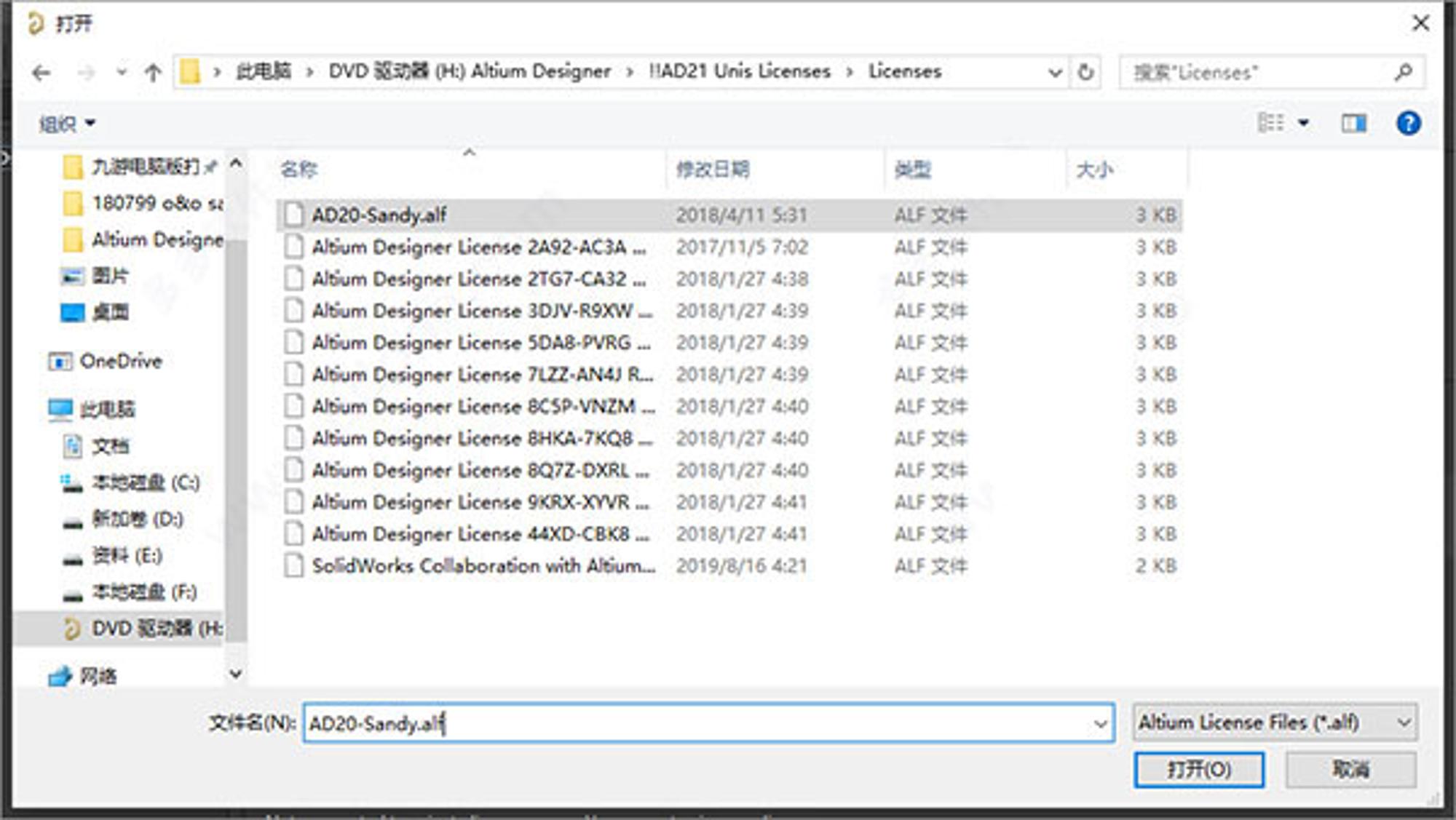Select SolidWorks Collaboration with Altium file
The width and height of the screenshot is (1456, 820).
click(729, 565)
